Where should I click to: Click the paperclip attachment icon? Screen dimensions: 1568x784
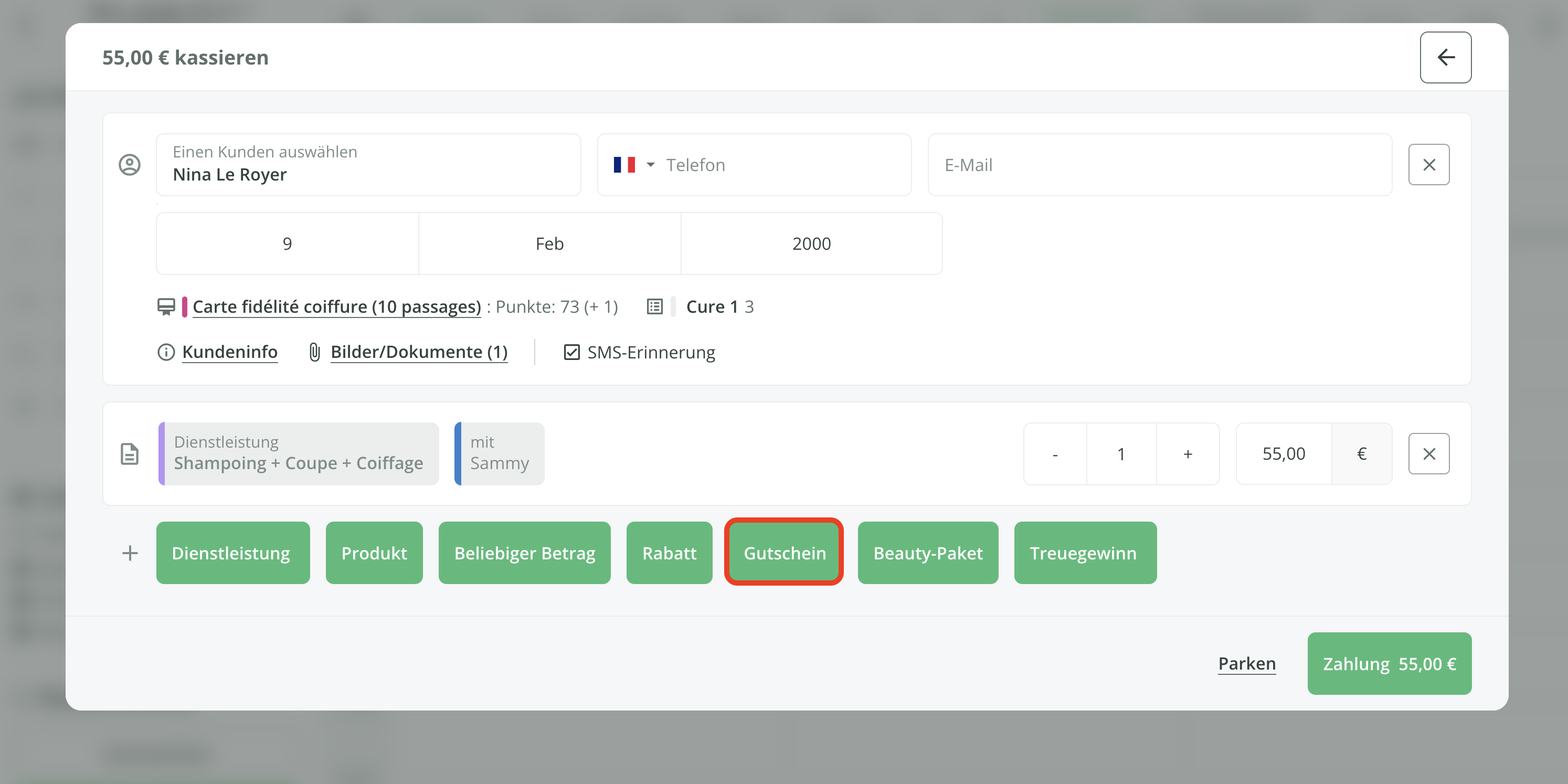coord(314,352)
